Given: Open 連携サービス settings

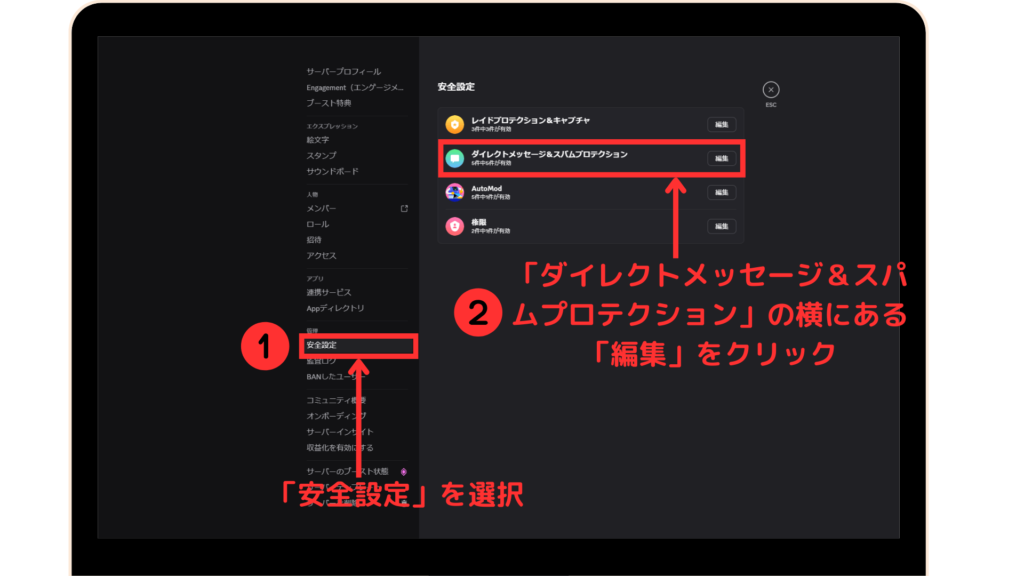Looking at the screenshot, I should [x=328, y=292].
